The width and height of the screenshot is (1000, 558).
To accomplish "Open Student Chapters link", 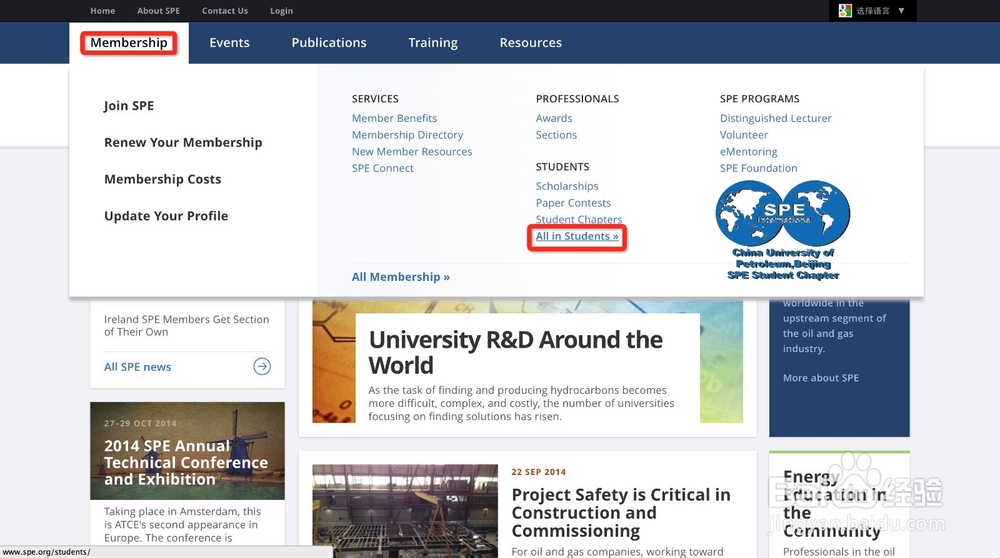I will (578, 219).
